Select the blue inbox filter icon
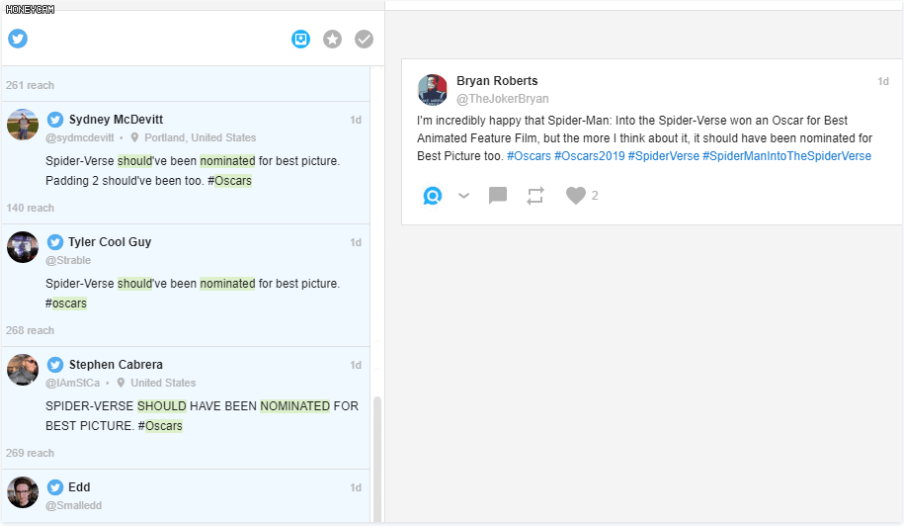Viewport: 904px width, 527px height. 300,39
